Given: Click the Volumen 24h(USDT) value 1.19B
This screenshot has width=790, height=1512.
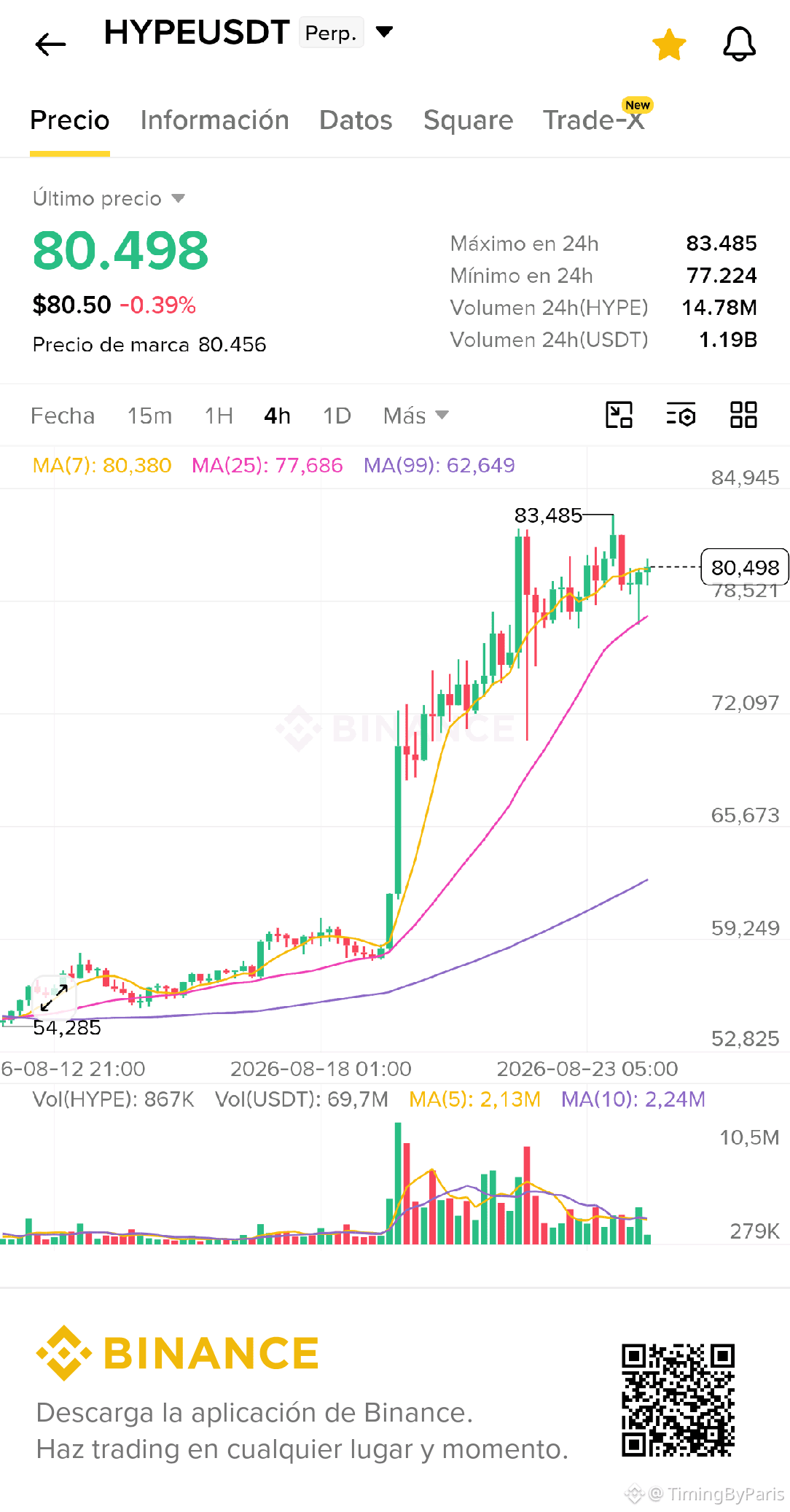Looking at the screenshot, I should point(728,340).
